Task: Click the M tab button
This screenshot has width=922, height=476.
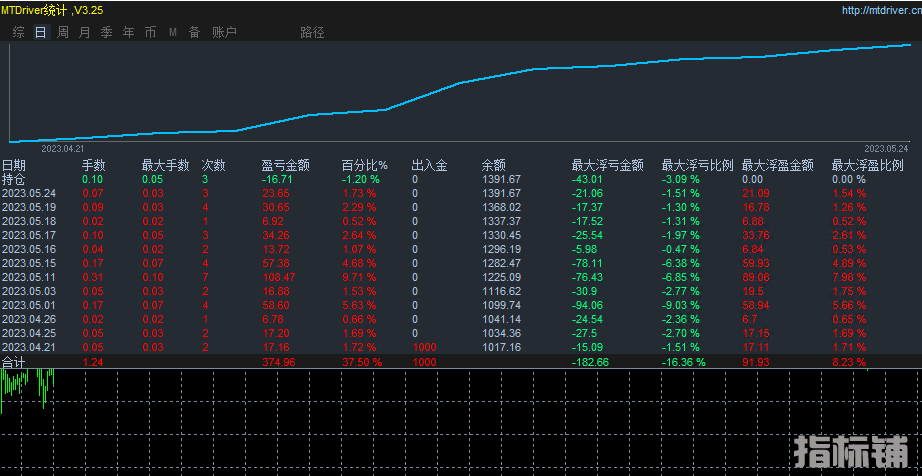Action: tap(172, 32)
